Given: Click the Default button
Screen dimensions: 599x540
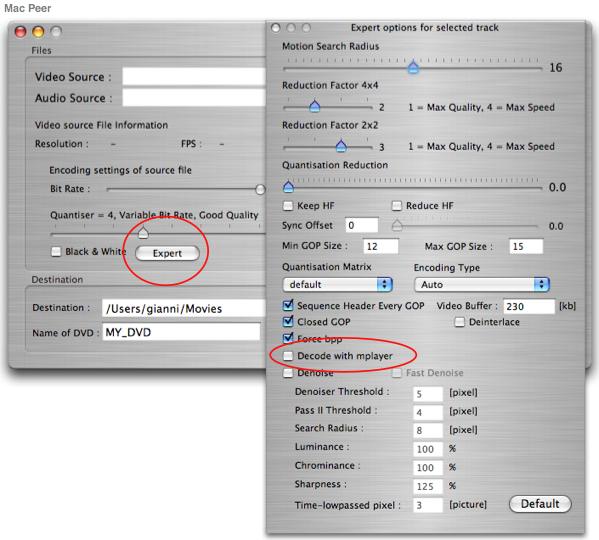Looking at the screenshot, I should [540, 504].
